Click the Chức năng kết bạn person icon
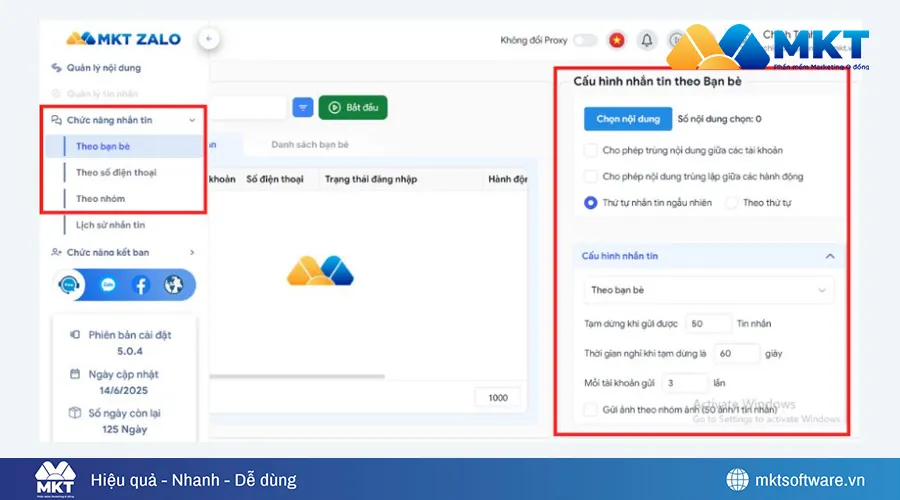This screenshot has width=900, height=500. tap(56, 252)
